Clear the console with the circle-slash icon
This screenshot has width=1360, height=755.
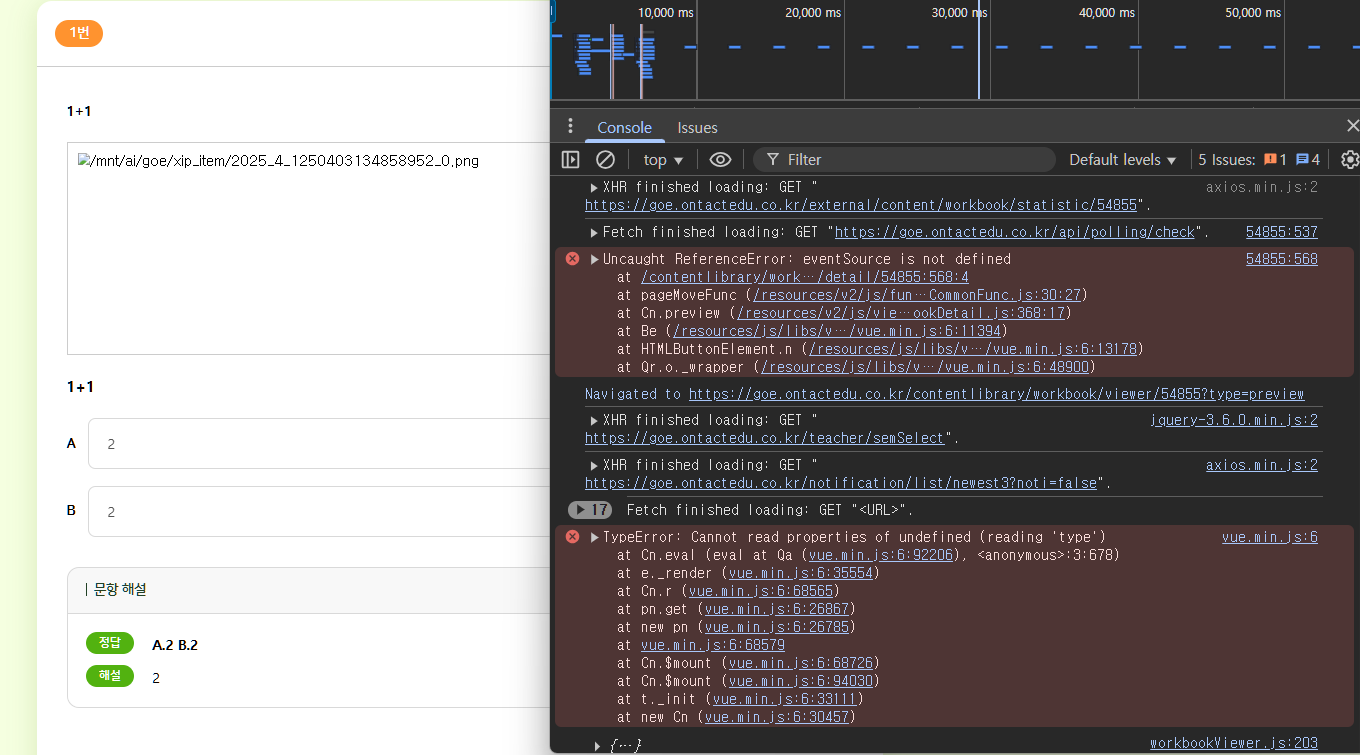tap(605, 160)
